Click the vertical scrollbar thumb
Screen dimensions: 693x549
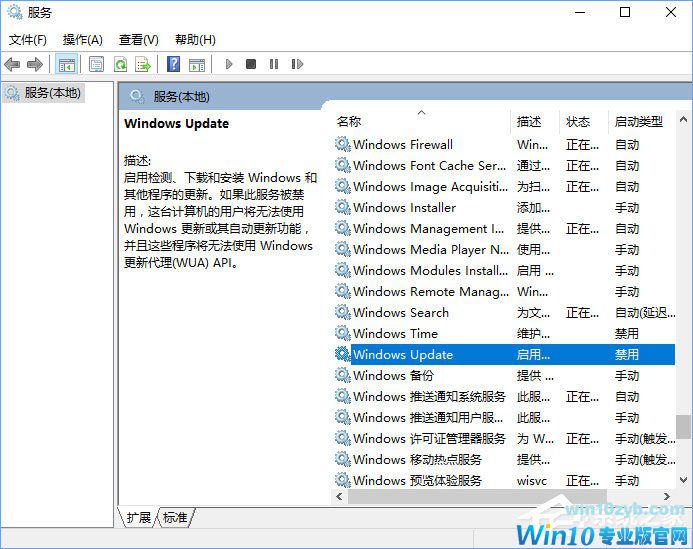click(683, 427)
